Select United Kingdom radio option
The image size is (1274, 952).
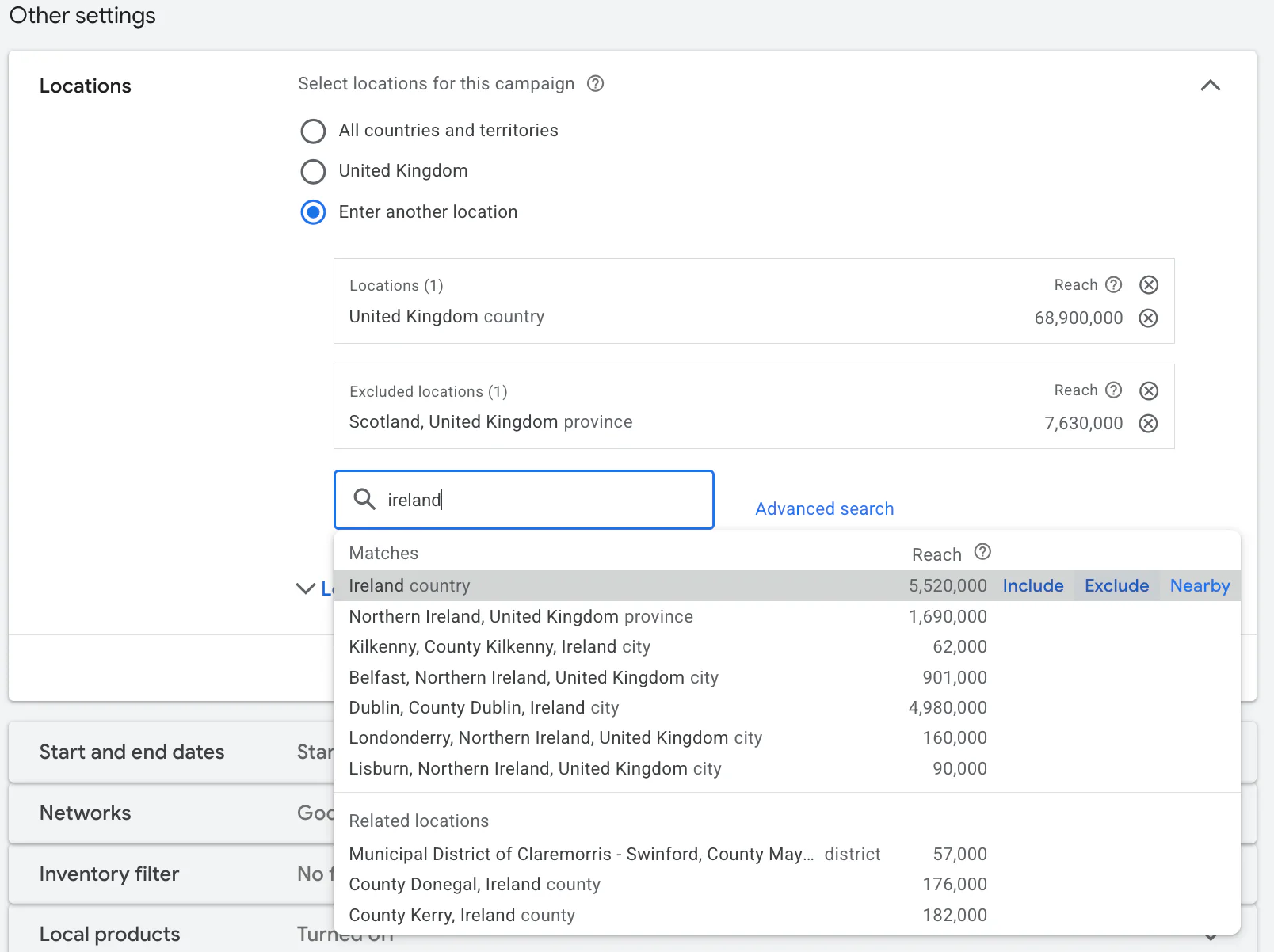point(313,171)
